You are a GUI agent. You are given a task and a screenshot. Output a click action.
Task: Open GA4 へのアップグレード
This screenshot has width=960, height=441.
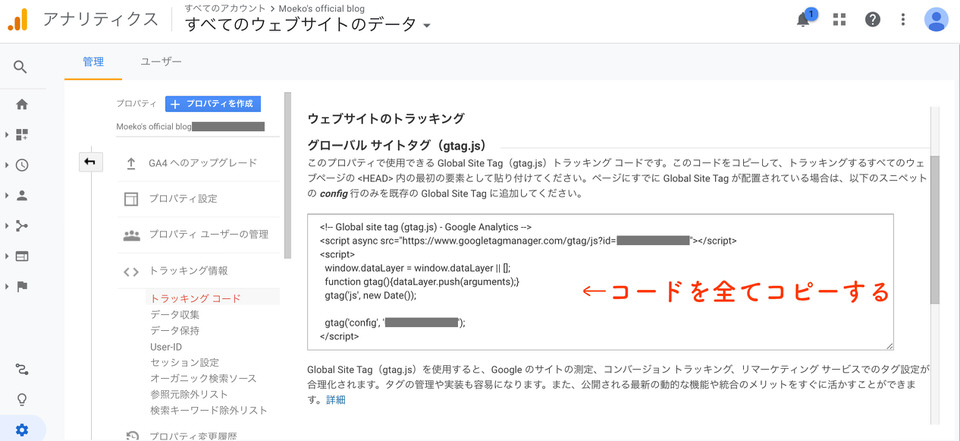tap(203, 163)
